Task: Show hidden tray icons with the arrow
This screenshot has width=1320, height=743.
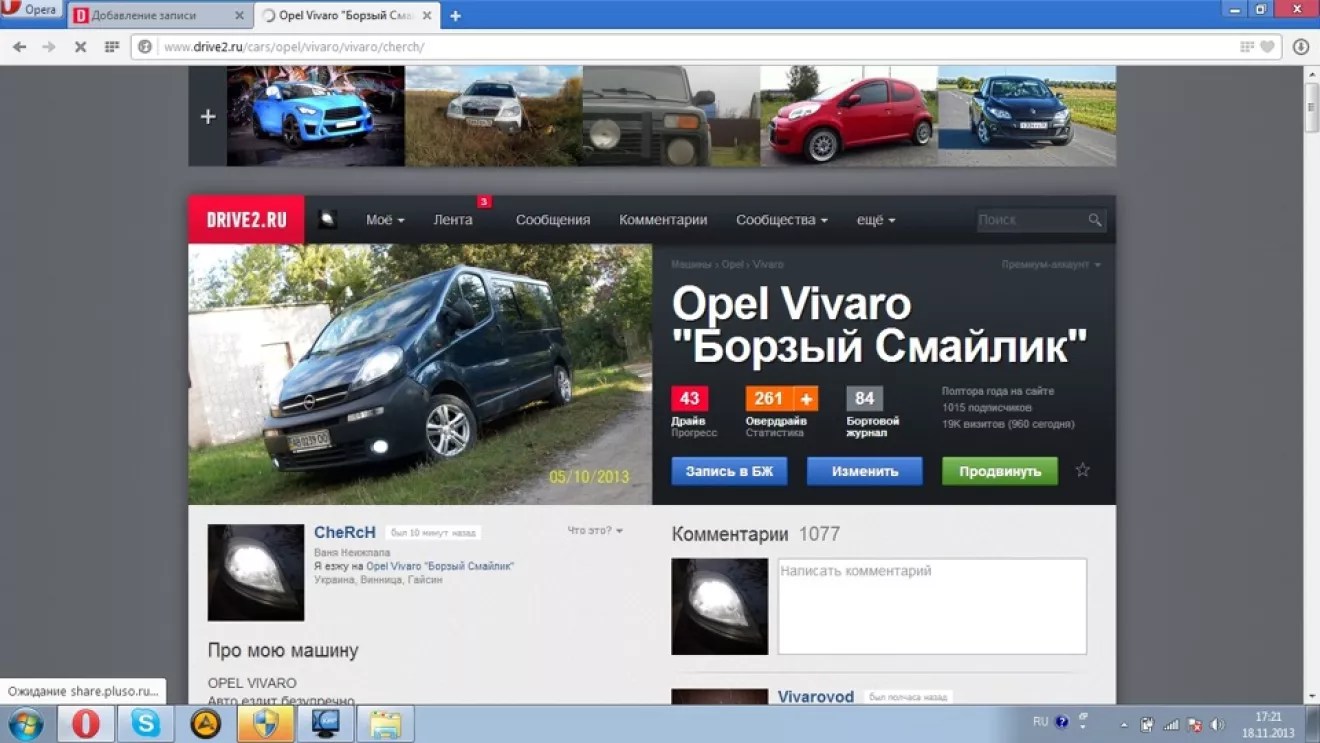Action: point(1123,725)
